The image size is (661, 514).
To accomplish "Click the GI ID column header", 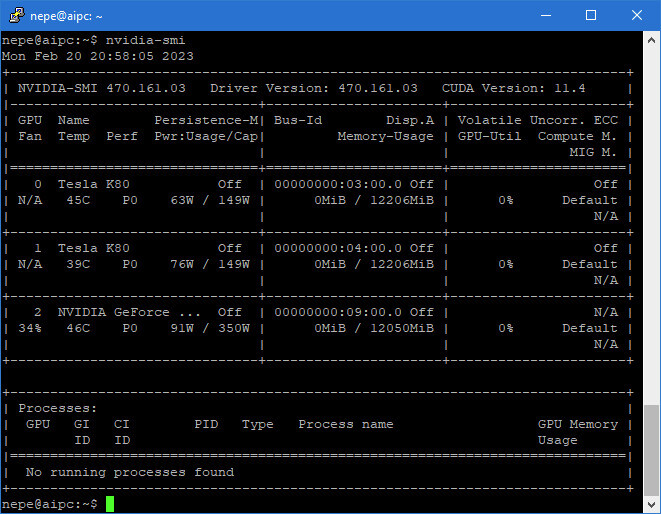I will pyautogui.click(x=82, y=433).
